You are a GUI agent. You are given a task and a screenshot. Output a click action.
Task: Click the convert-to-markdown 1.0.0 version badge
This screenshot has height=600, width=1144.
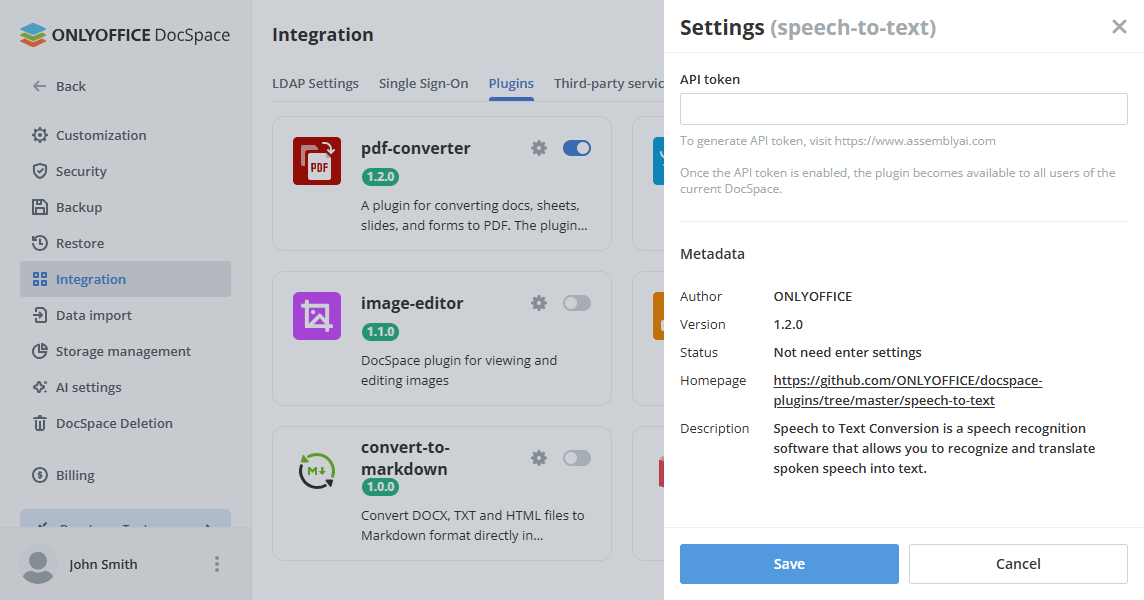coord(380,486)
